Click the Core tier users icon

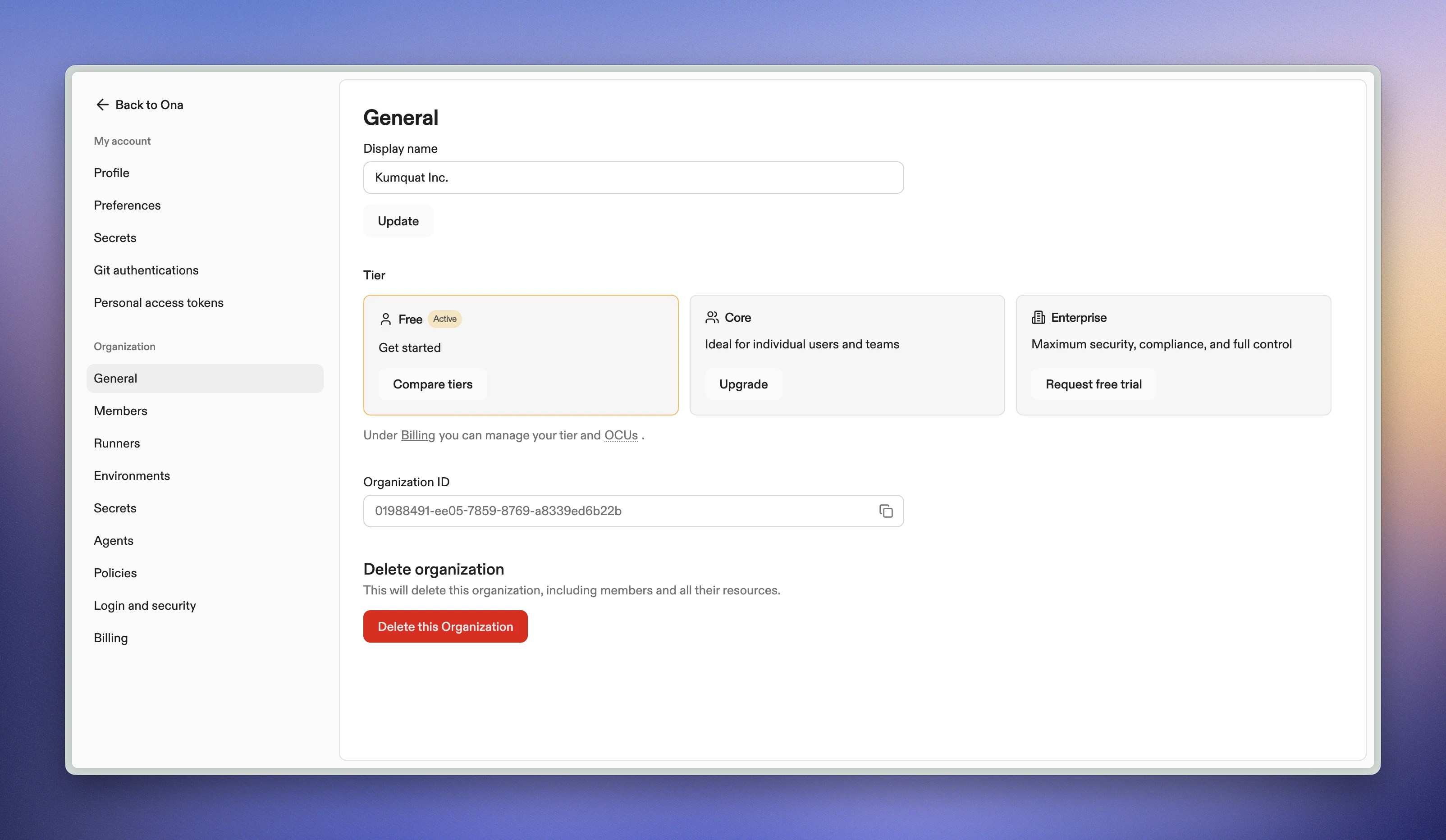712,317
